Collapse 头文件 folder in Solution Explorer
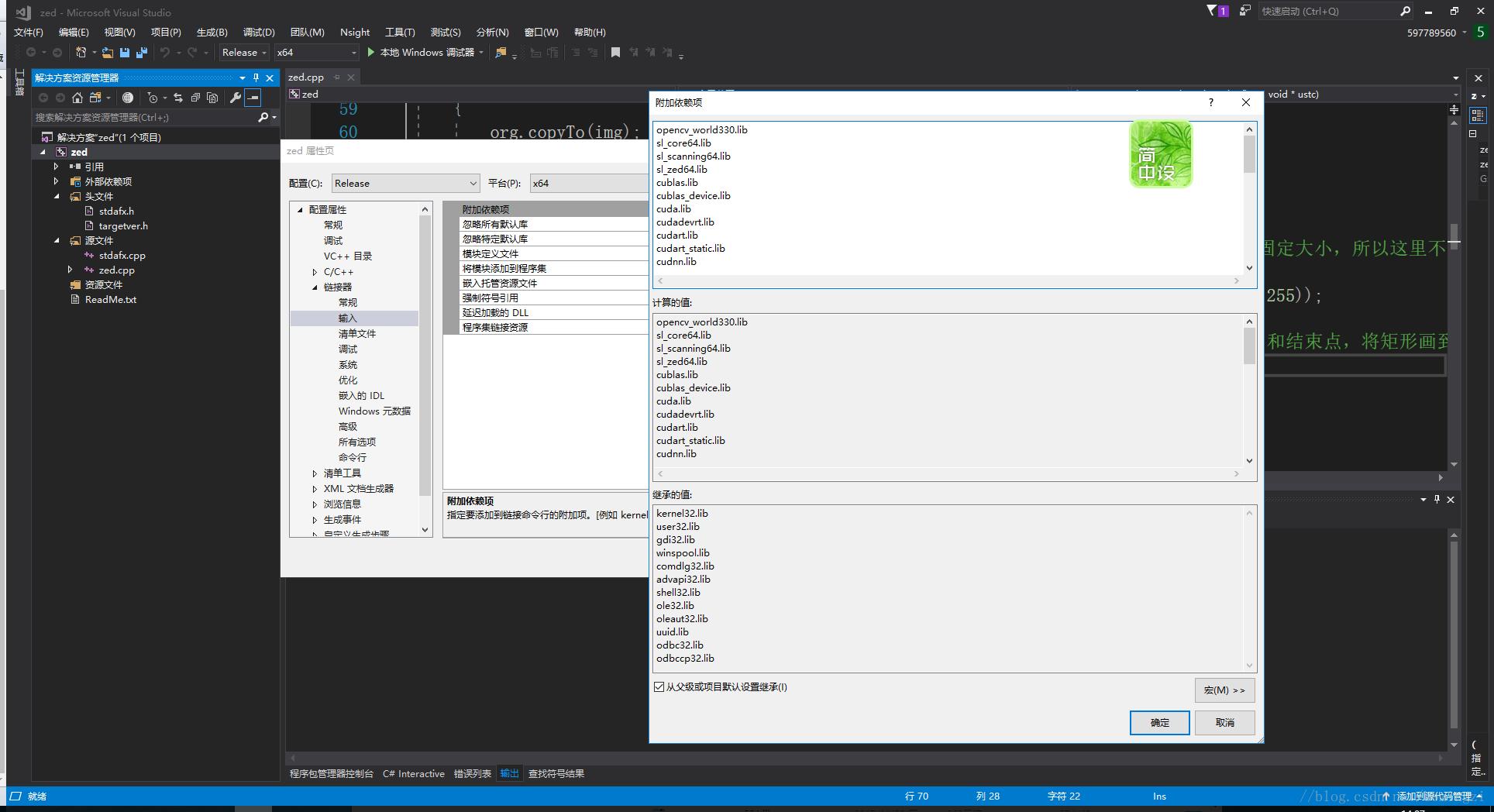The image size is (1494, 812). tap(56, 197)
